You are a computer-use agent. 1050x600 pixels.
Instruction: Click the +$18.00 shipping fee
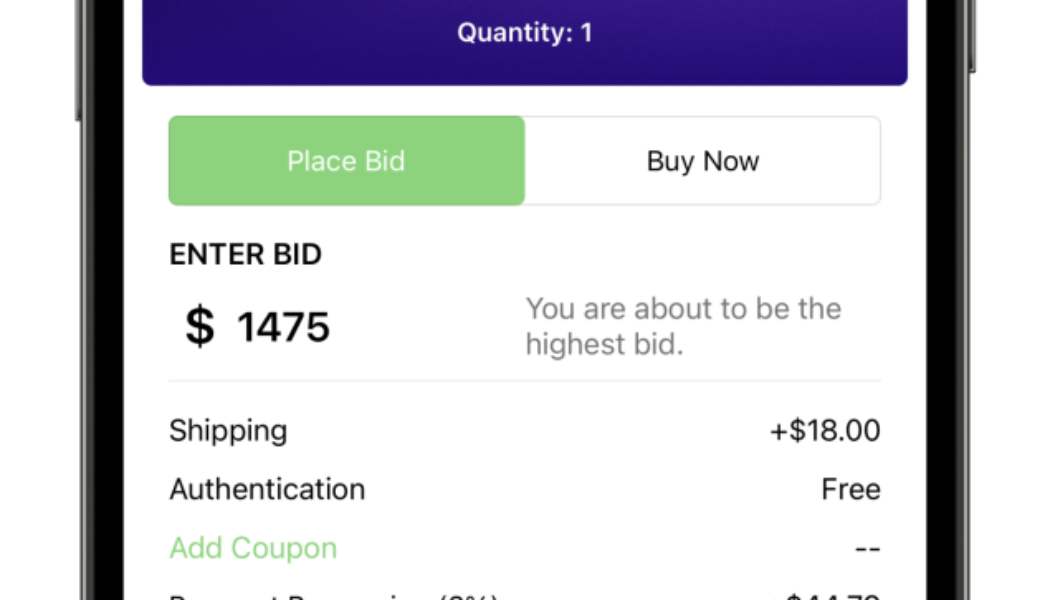click(x=823, y=430)
